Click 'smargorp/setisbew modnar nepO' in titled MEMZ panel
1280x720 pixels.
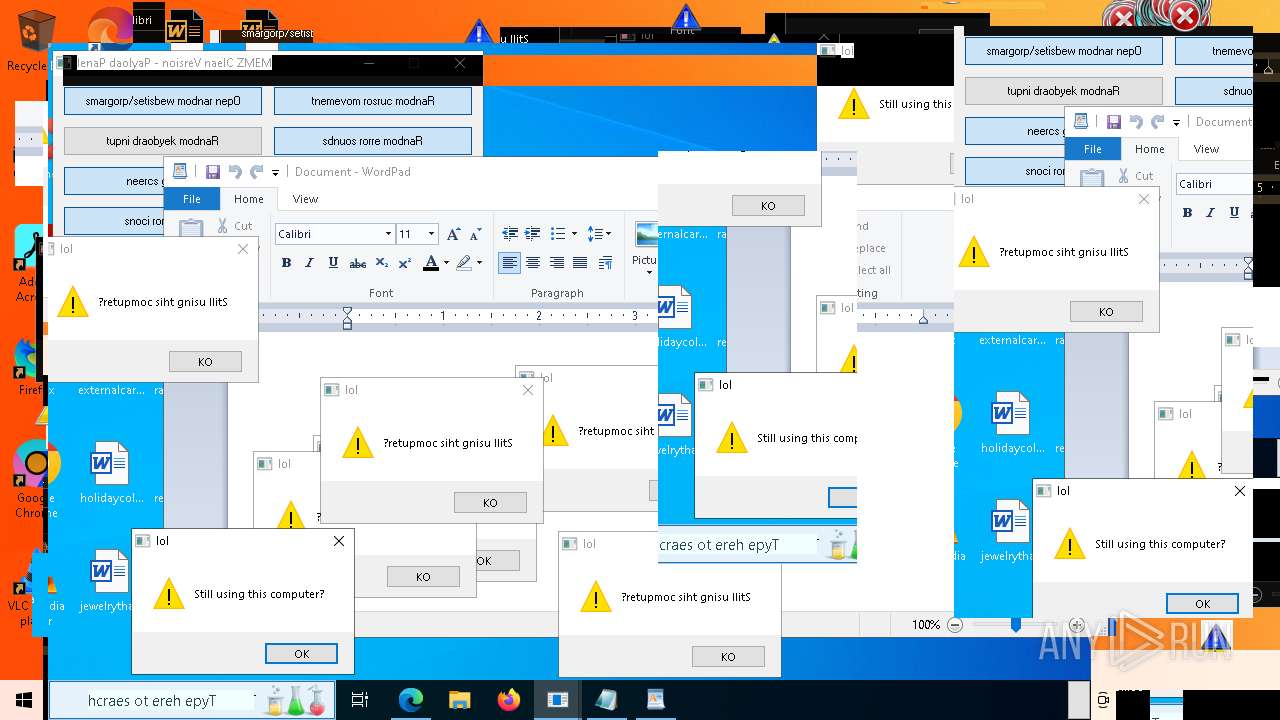coord(163,101)
